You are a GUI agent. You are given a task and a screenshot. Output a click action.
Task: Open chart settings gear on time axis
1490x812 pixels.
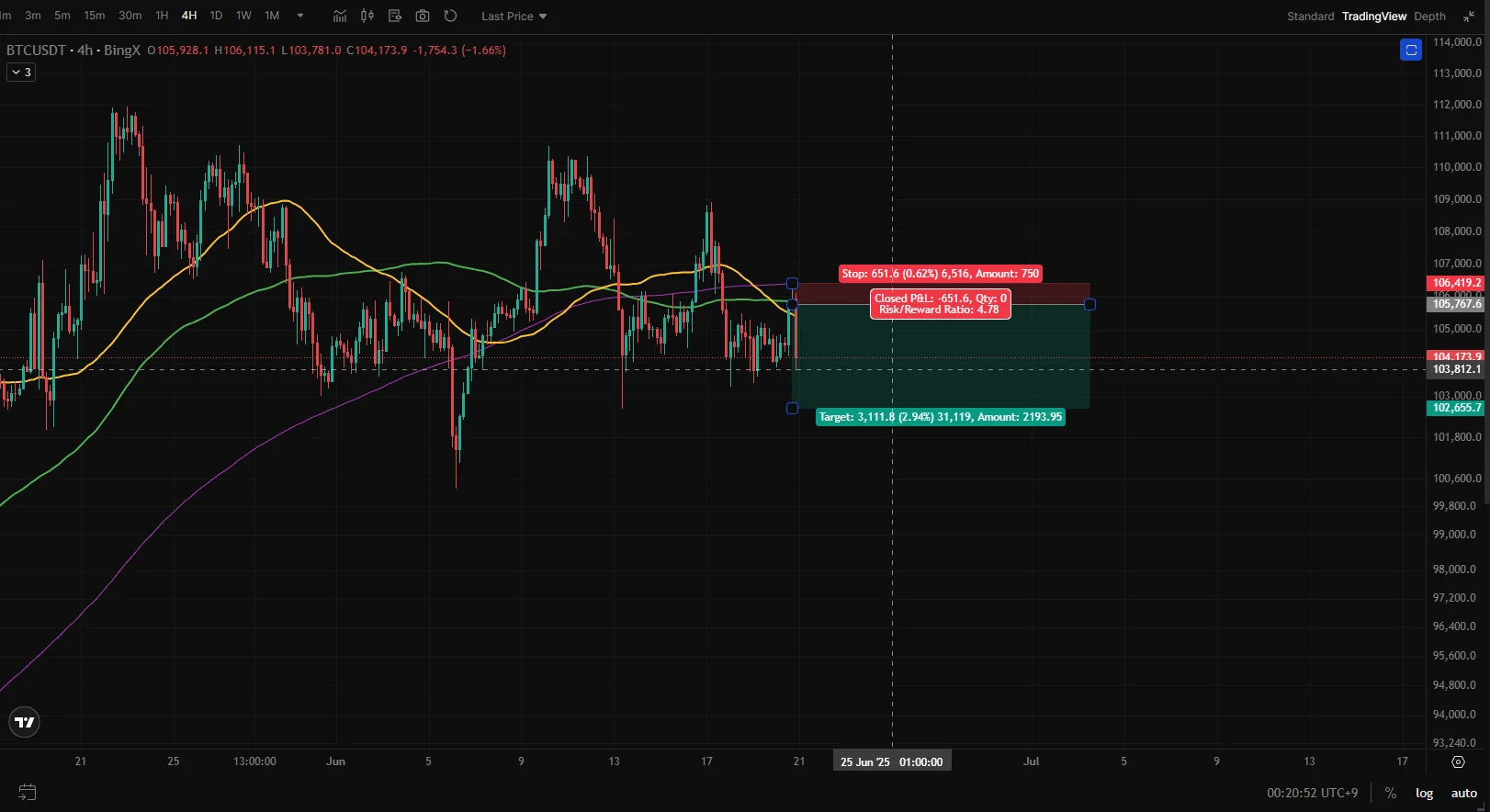(x=1458, y=761)
